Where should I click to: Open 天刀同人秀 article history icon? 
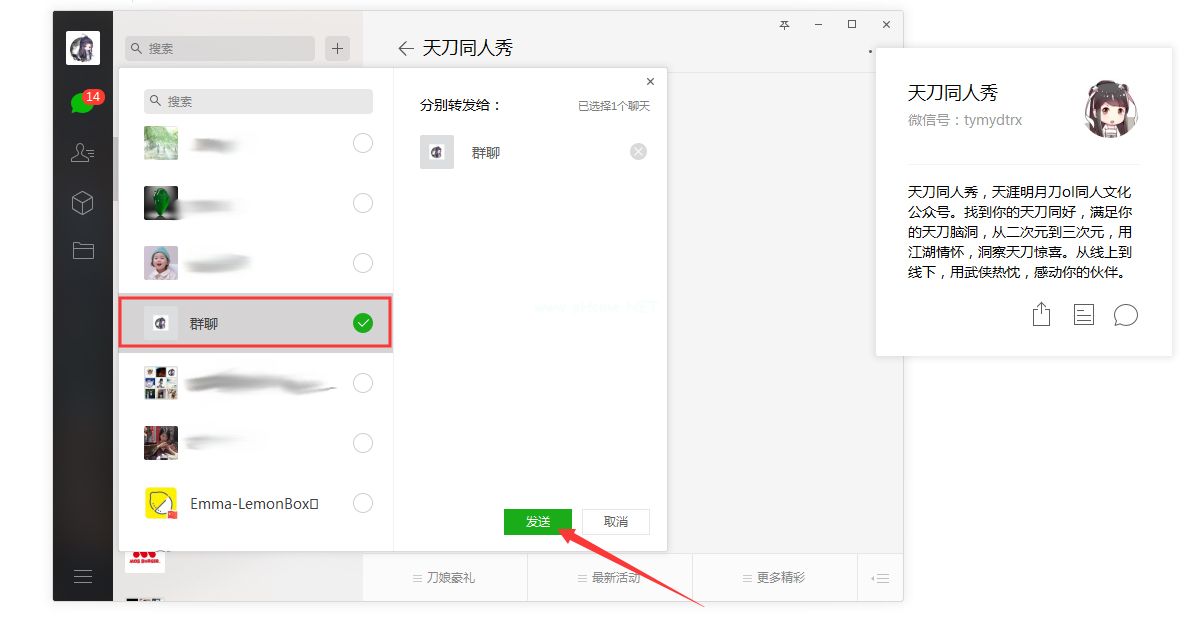pos(1084,314)
